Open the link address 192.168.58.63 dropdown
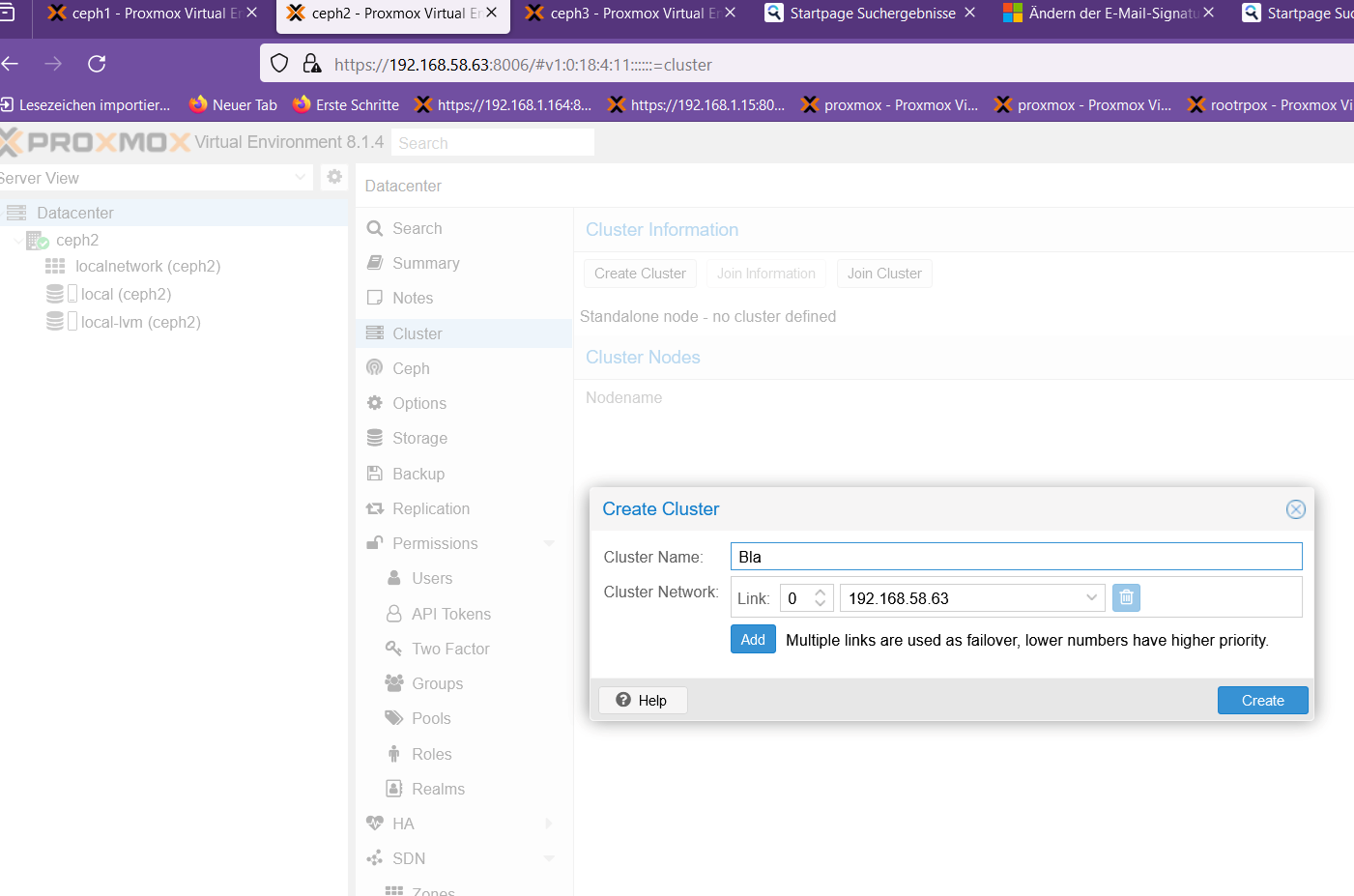The height and width of the screenshot is (896, 1354). (1091, 598)
